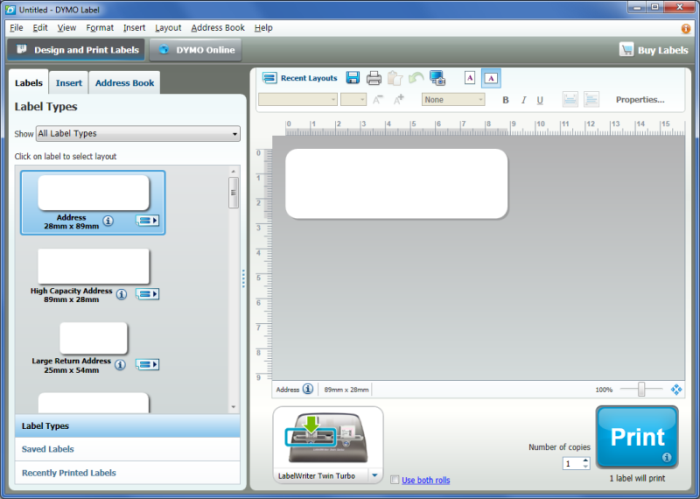Click the first alignment icon before Properties
700x499 pixels.
point(570,100)
